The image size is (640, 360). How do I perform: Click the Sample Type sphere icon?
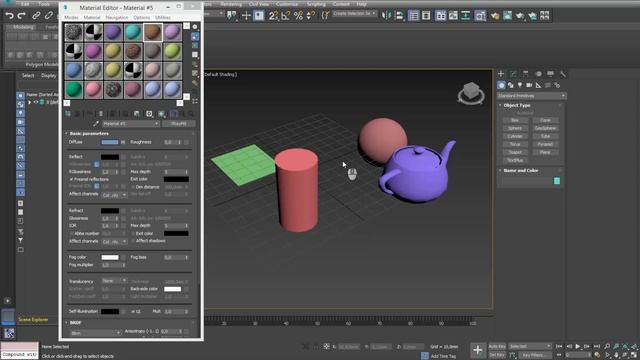[x=195, y=27]
